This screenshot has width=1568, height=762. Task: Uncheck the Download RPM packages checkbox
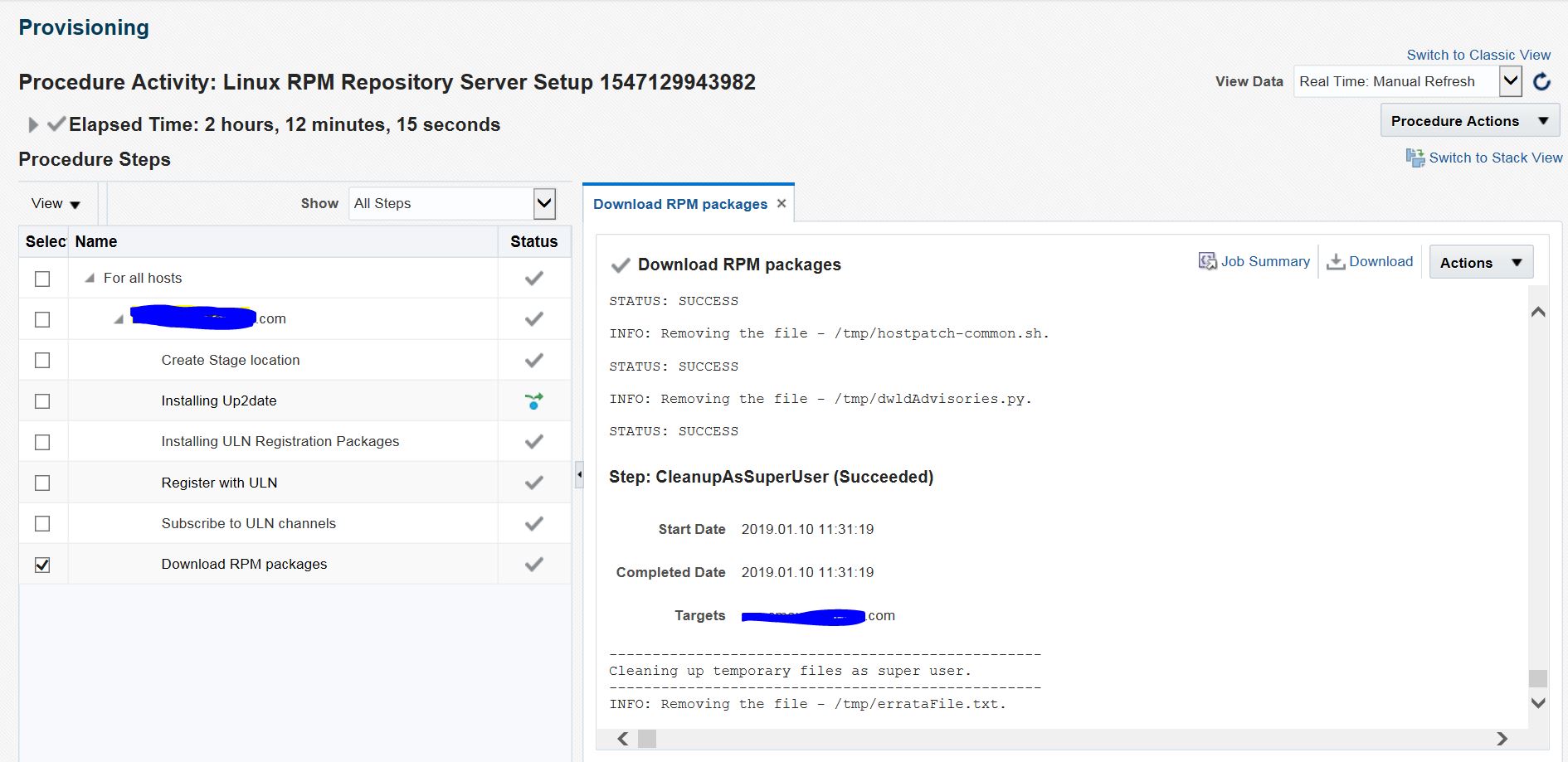[42, 565]
